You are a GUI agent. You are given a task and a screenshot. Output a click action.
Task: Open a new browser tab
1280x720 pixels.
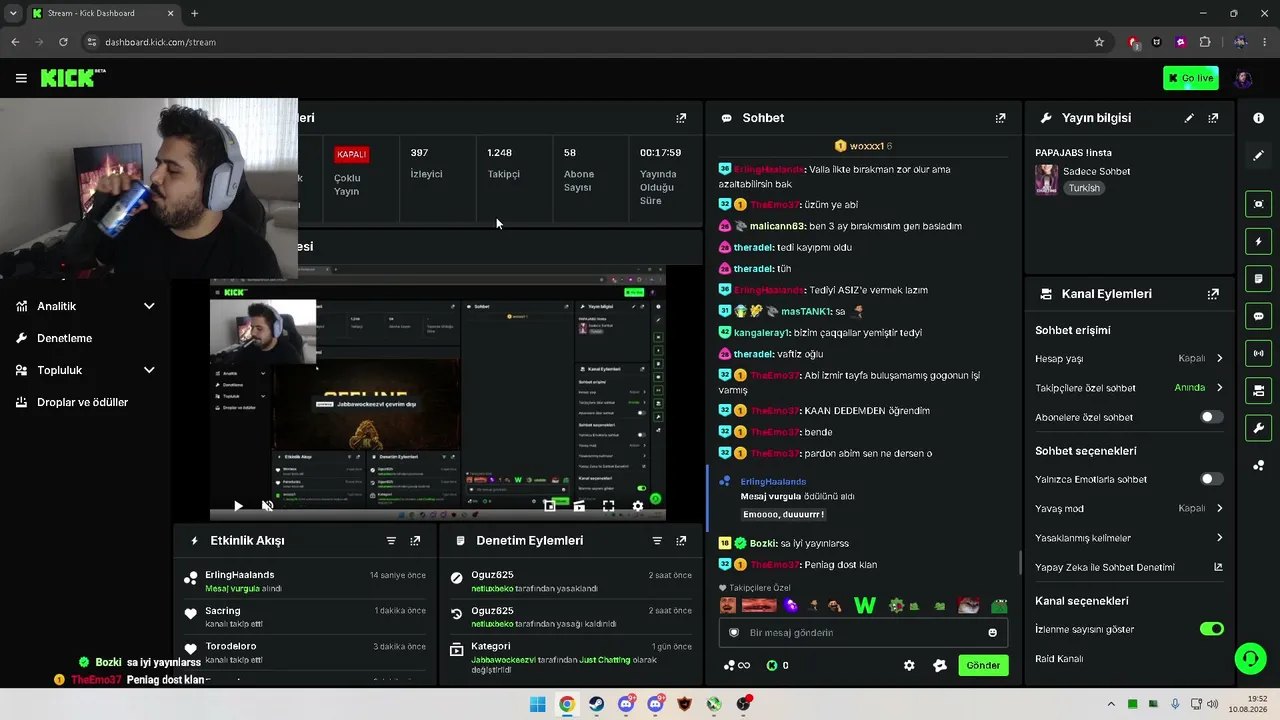tap(194, 13)
